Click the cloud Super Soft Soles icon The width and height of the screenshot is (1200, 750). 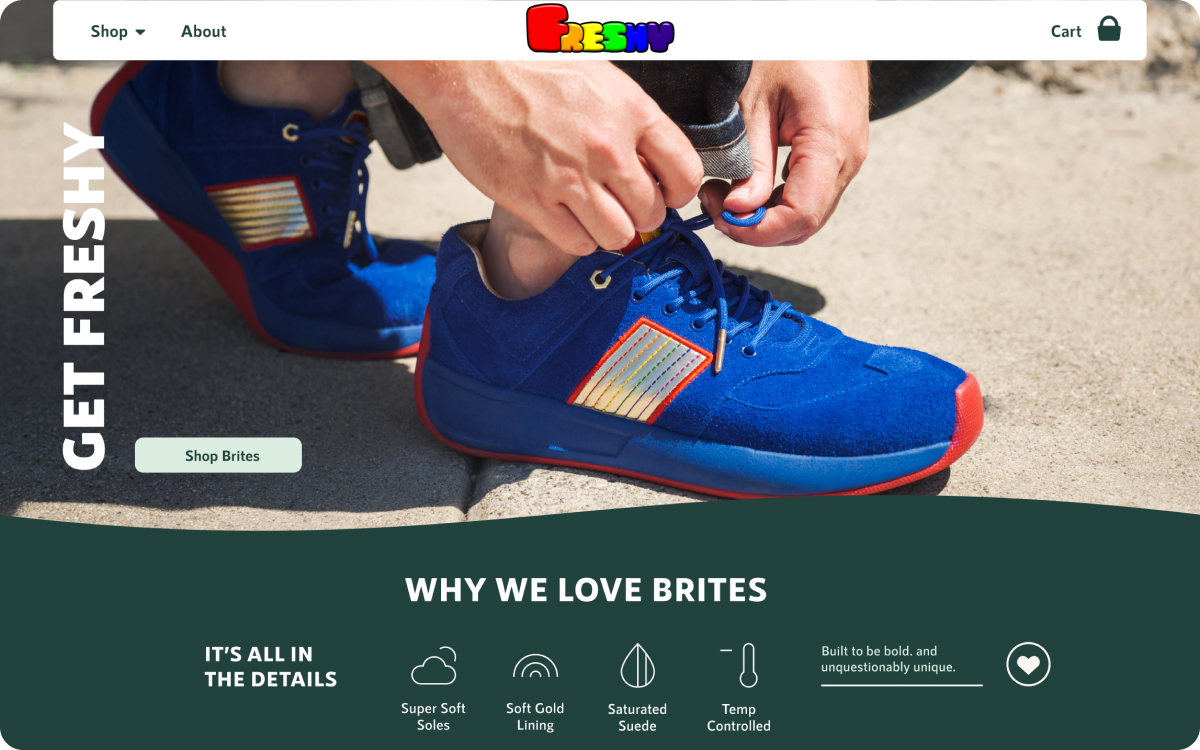click(x=434, y=666)
